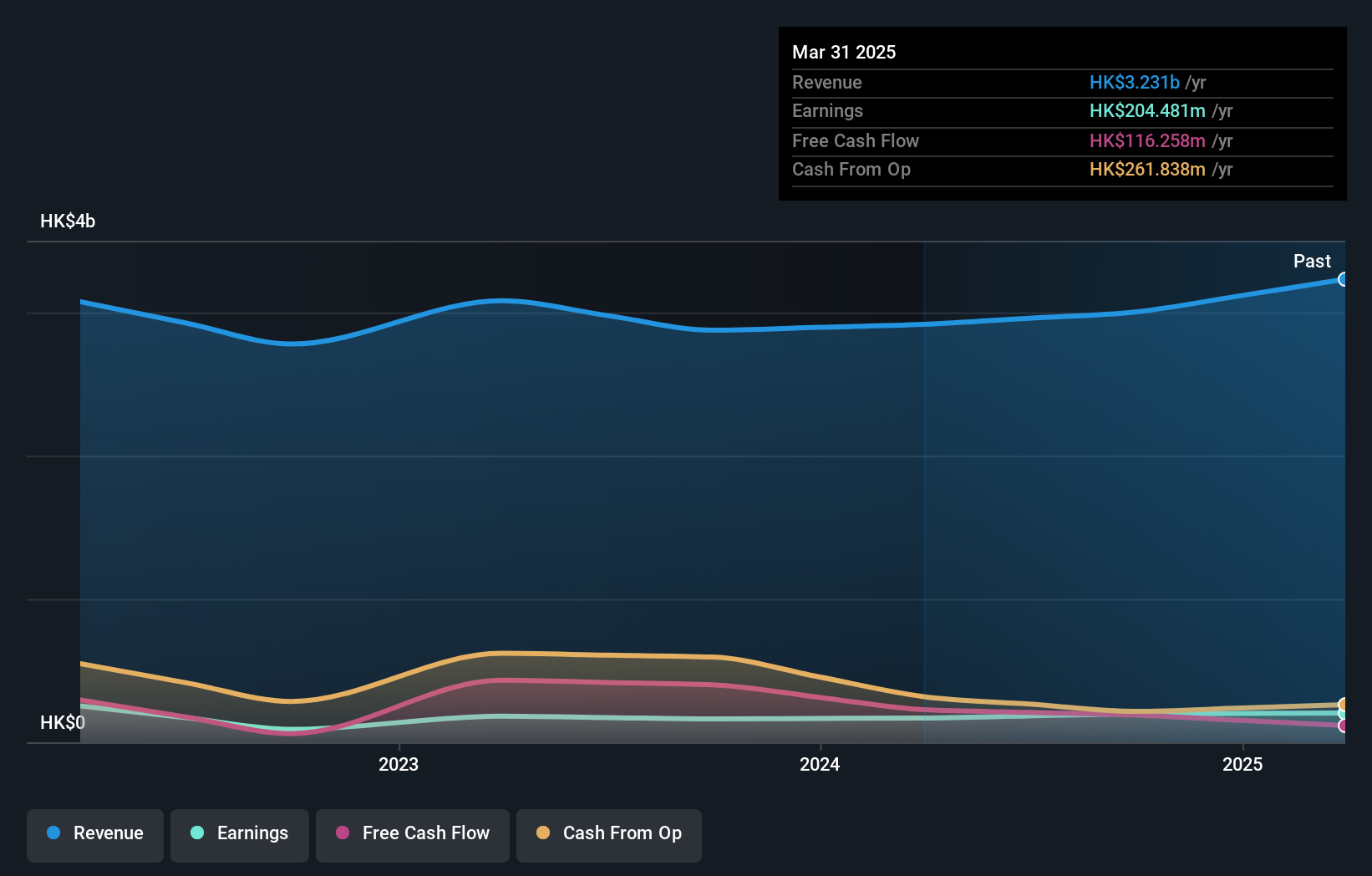1372x876 pixels.
Task: Click the orange Cash From Op legend dot
Action: pos(544,833)
